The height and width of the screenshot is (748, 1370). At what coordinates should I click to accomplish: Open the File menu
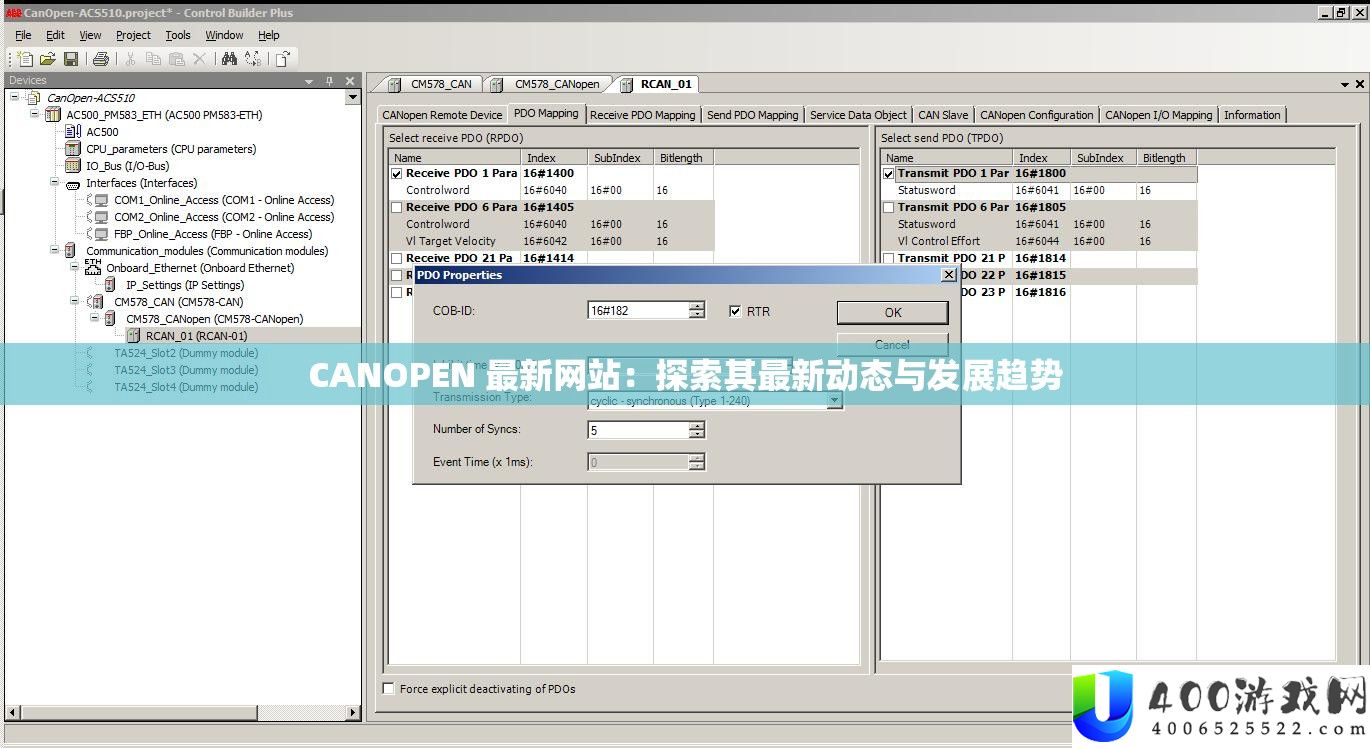pos(23,35)
